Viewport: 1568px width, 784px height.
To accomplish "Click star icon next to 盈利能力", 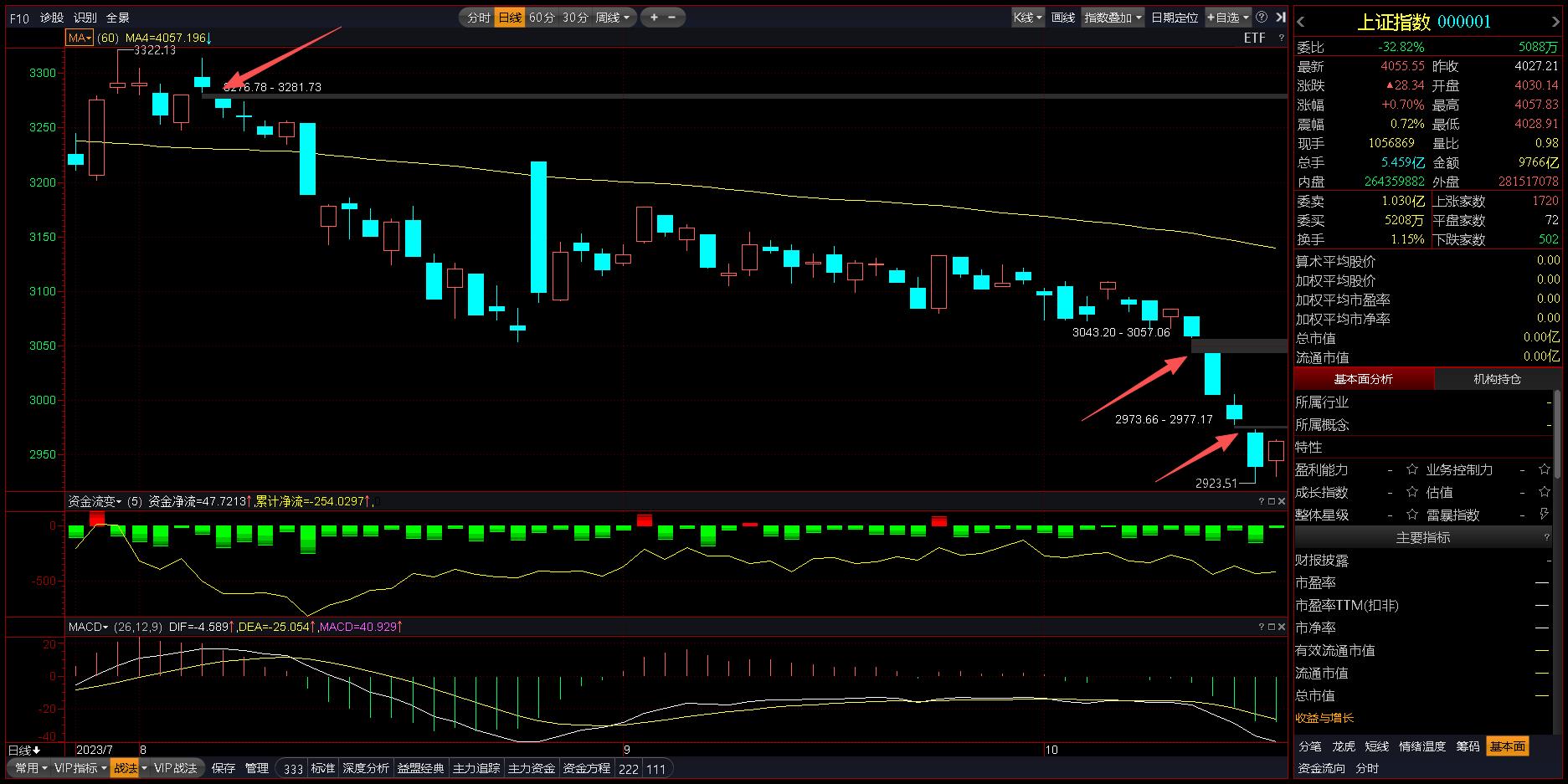I will (x=1412, y=469).
